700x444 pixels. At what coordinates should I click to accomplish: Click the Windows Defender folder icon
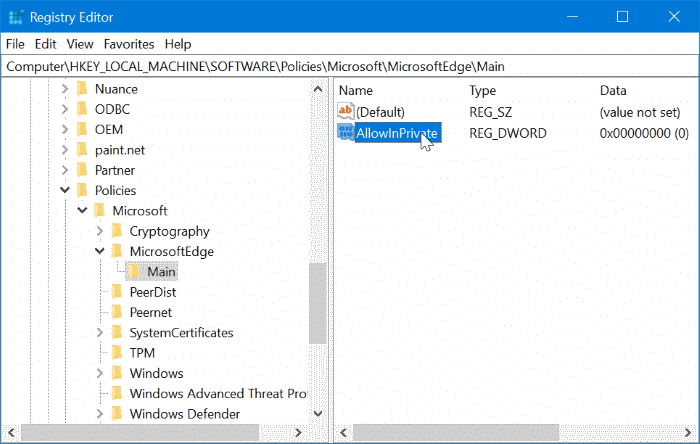point(116,414)
